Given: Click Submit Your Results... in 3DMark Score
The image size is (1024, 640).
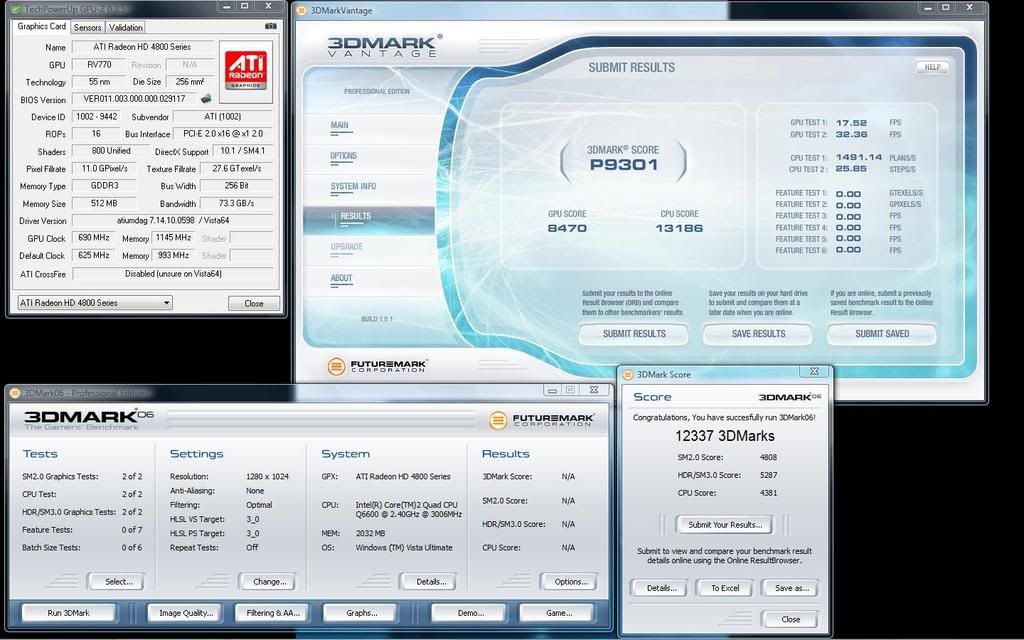Looking at the screenshot, I should coord(725,524).
